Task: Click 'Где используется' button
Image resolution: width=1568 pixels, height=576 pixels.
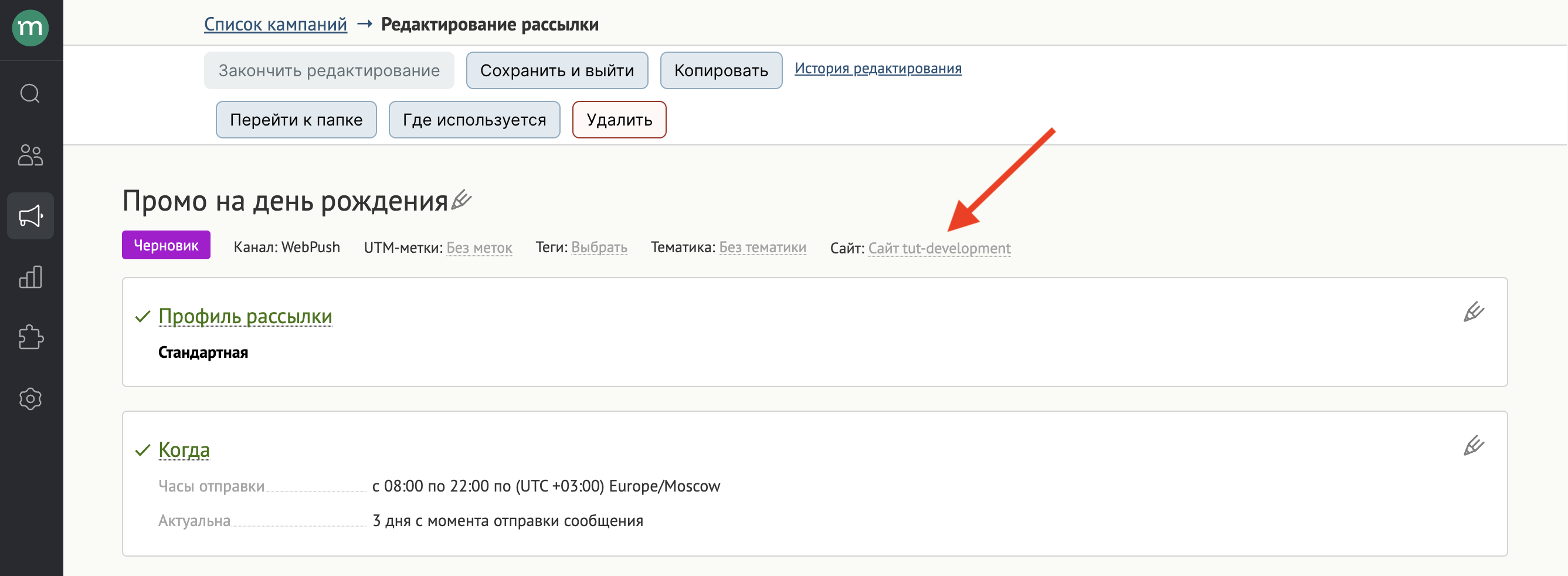Action: (x=475, y=120)
